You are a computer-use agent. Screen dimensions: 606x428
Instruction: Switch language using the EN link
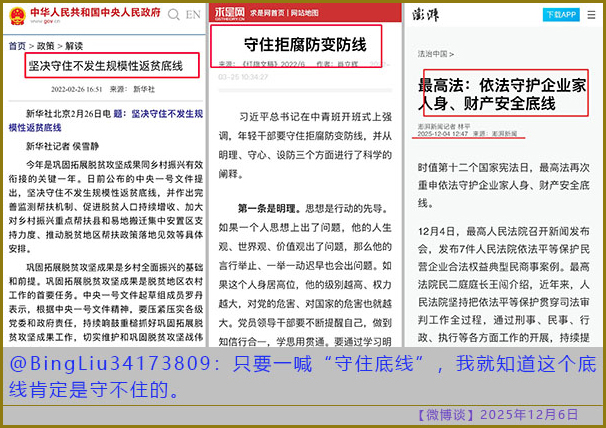tap(192, 16)
